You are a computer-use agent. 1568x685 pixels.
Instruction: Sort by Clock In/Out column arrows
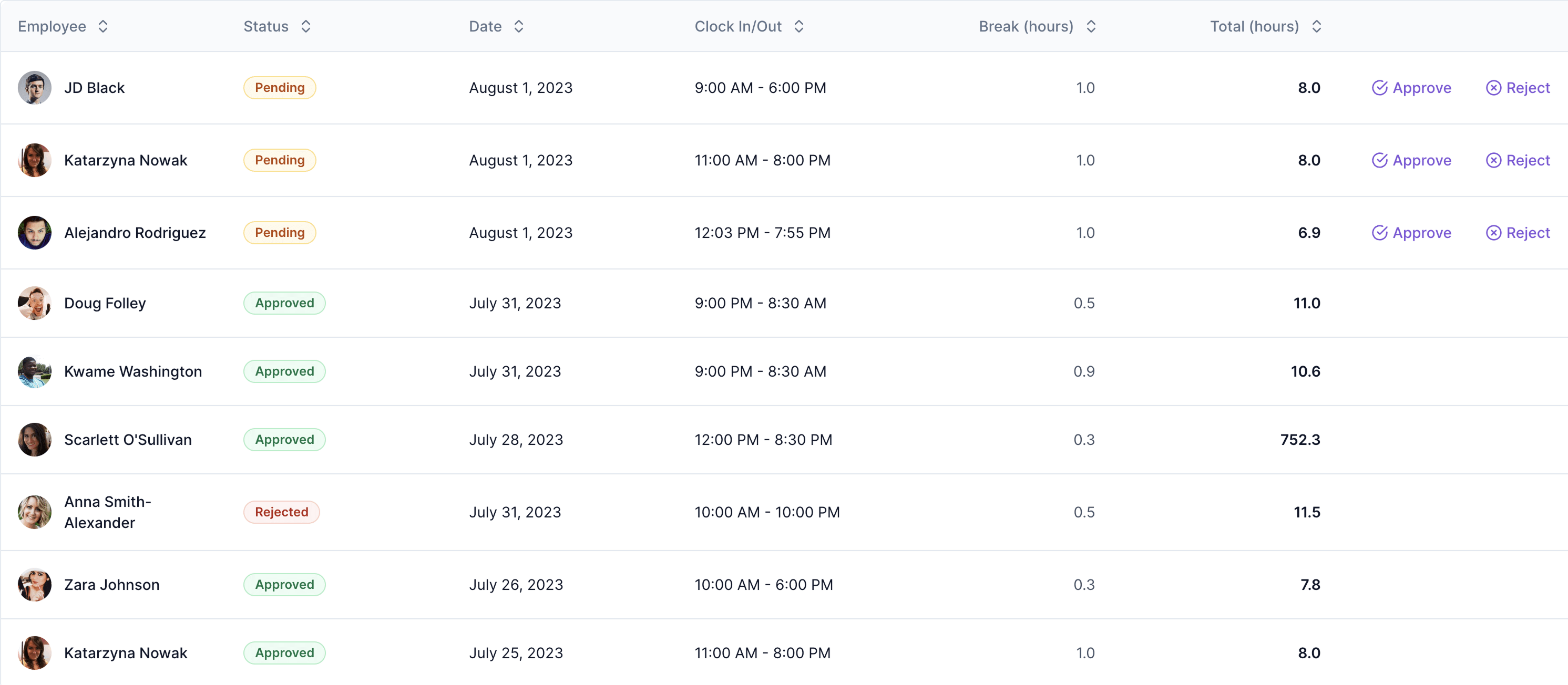(x=798, y=26)
